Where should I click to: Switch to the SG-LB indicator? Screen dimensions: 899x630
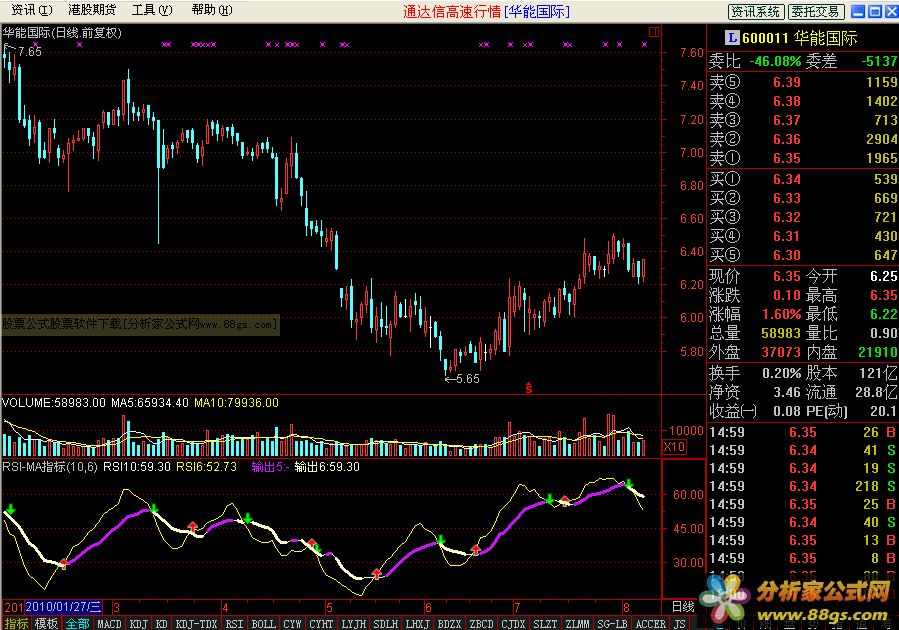[612, 624]
